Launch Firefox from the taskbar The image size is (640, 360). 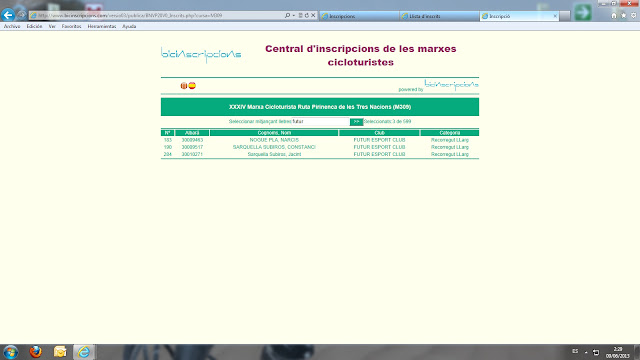point(36,352)
